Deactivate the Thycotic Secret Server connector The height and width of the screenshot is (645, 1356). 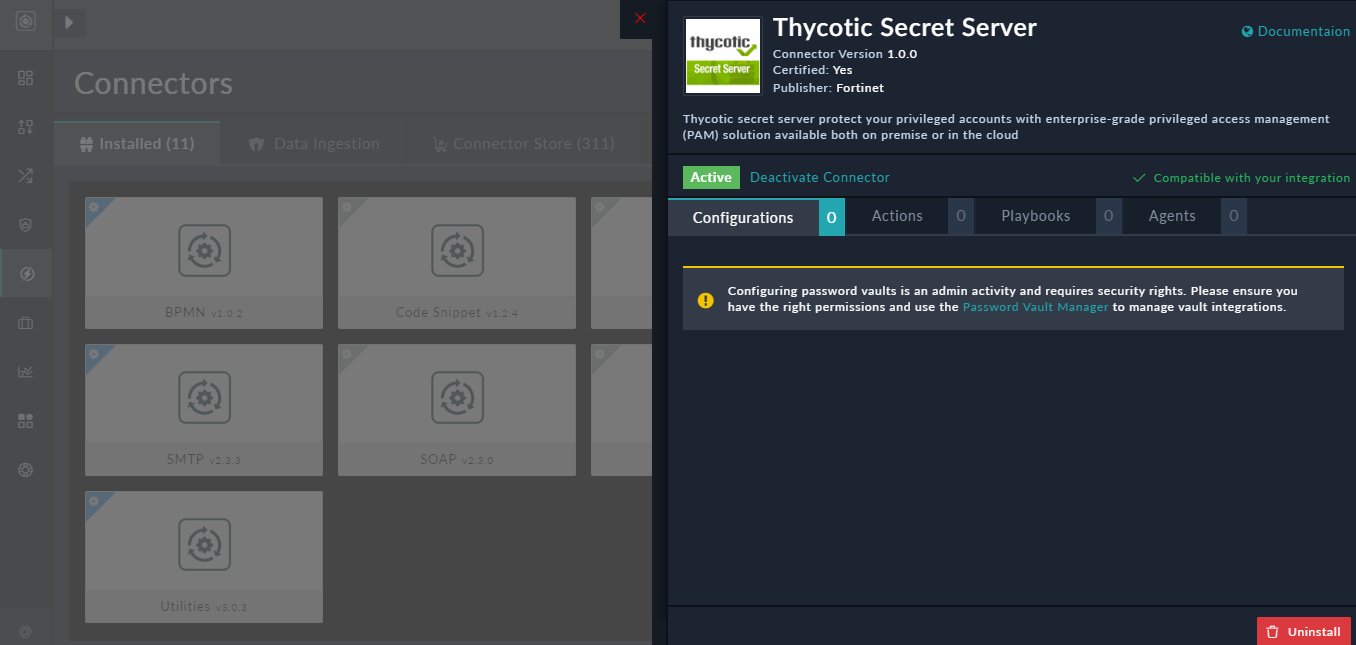click(819, 177)
